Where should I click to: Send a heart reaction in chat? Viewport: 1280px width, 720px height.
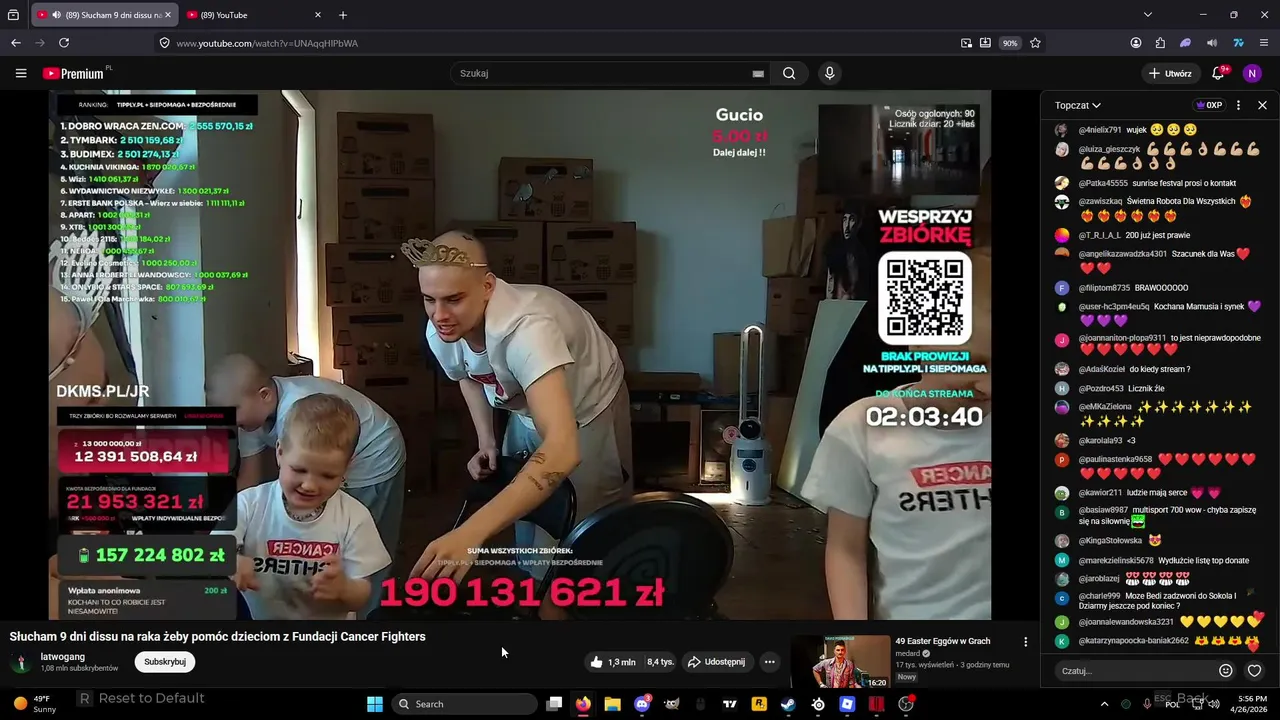pos(1254,671)
